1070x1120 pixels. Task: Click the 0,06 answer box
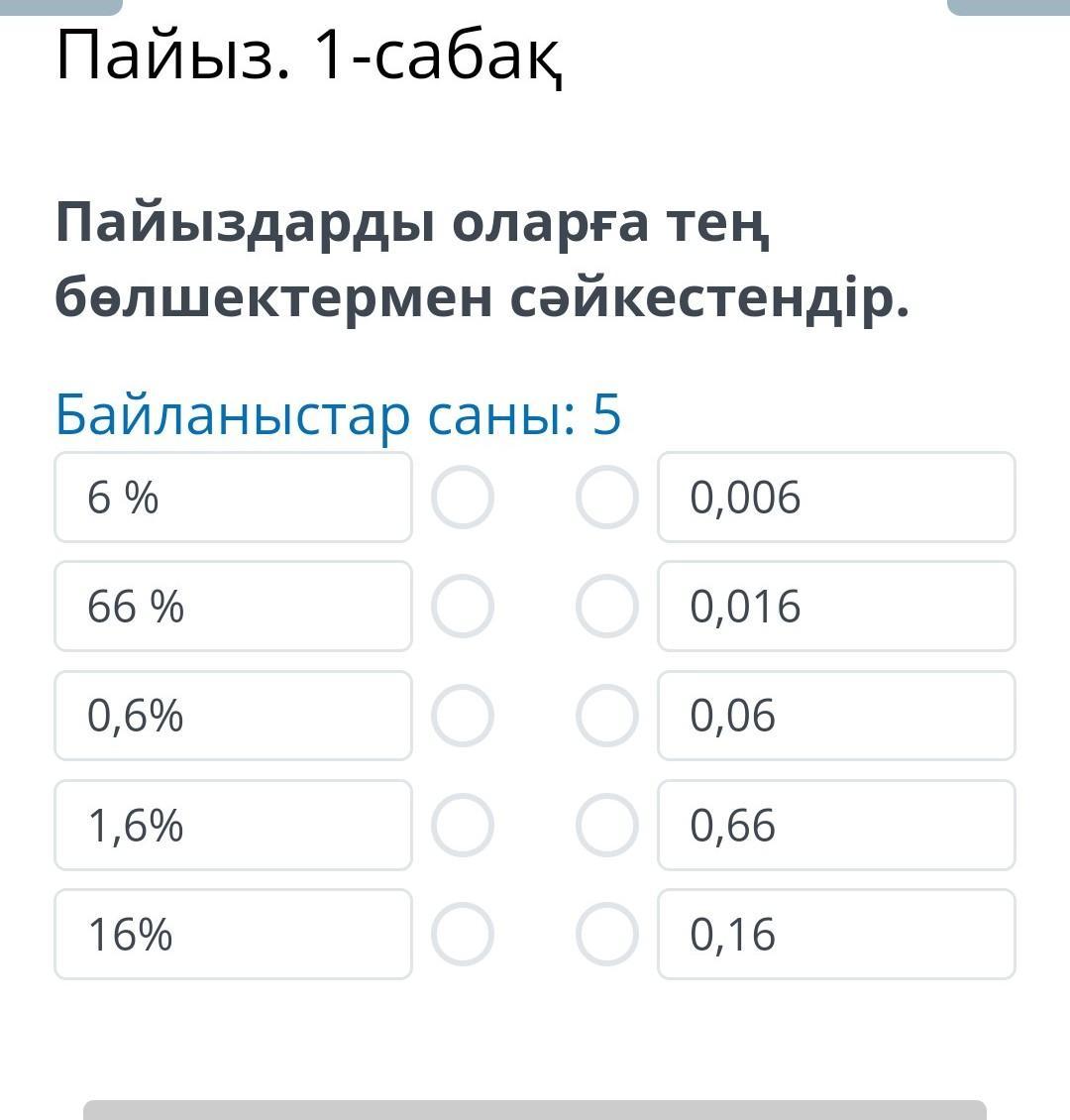[x=836, y=715]
